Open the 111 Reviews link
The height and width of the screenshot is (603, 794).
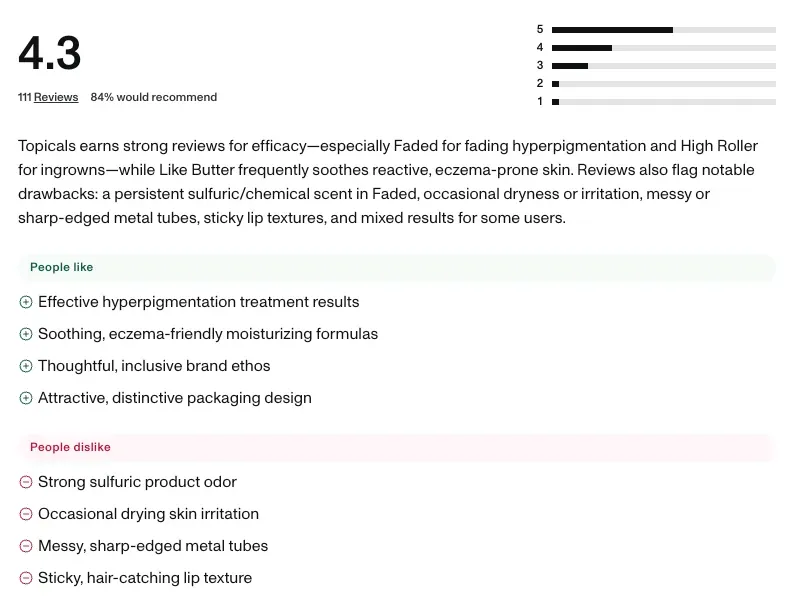[48, 97]
